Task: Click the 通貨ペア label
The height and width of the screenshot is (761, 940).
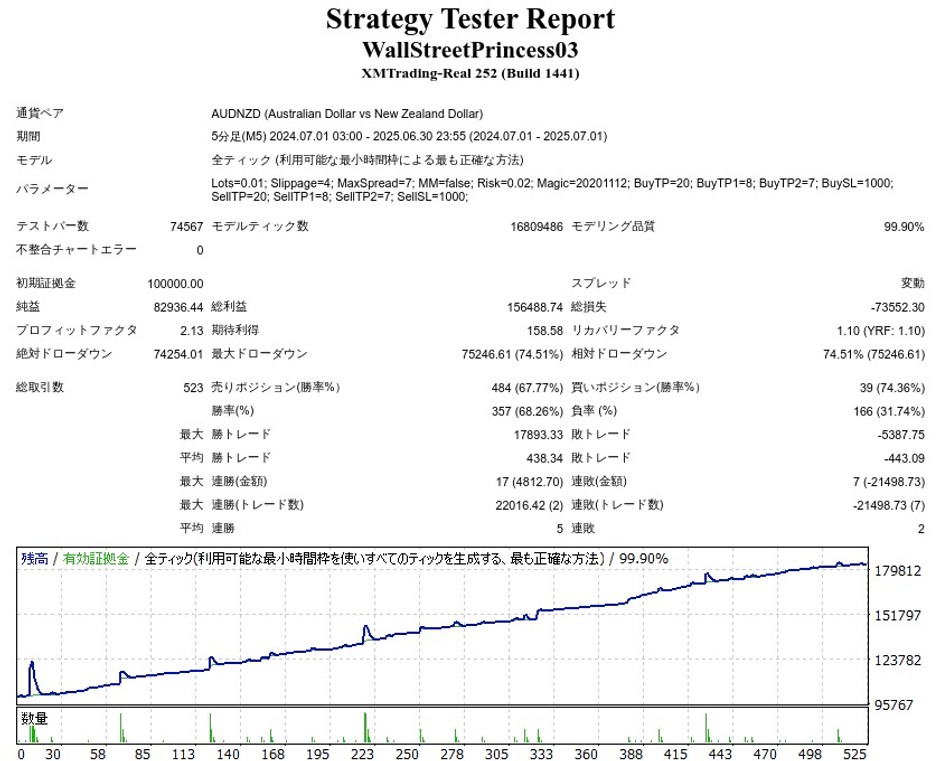Action: tap(40, 113)
